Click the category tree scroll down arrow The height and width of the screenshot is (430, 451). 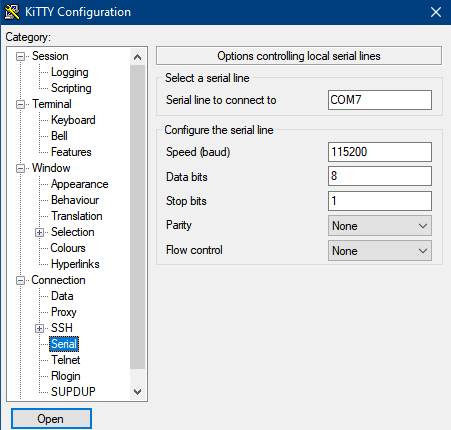137,392
